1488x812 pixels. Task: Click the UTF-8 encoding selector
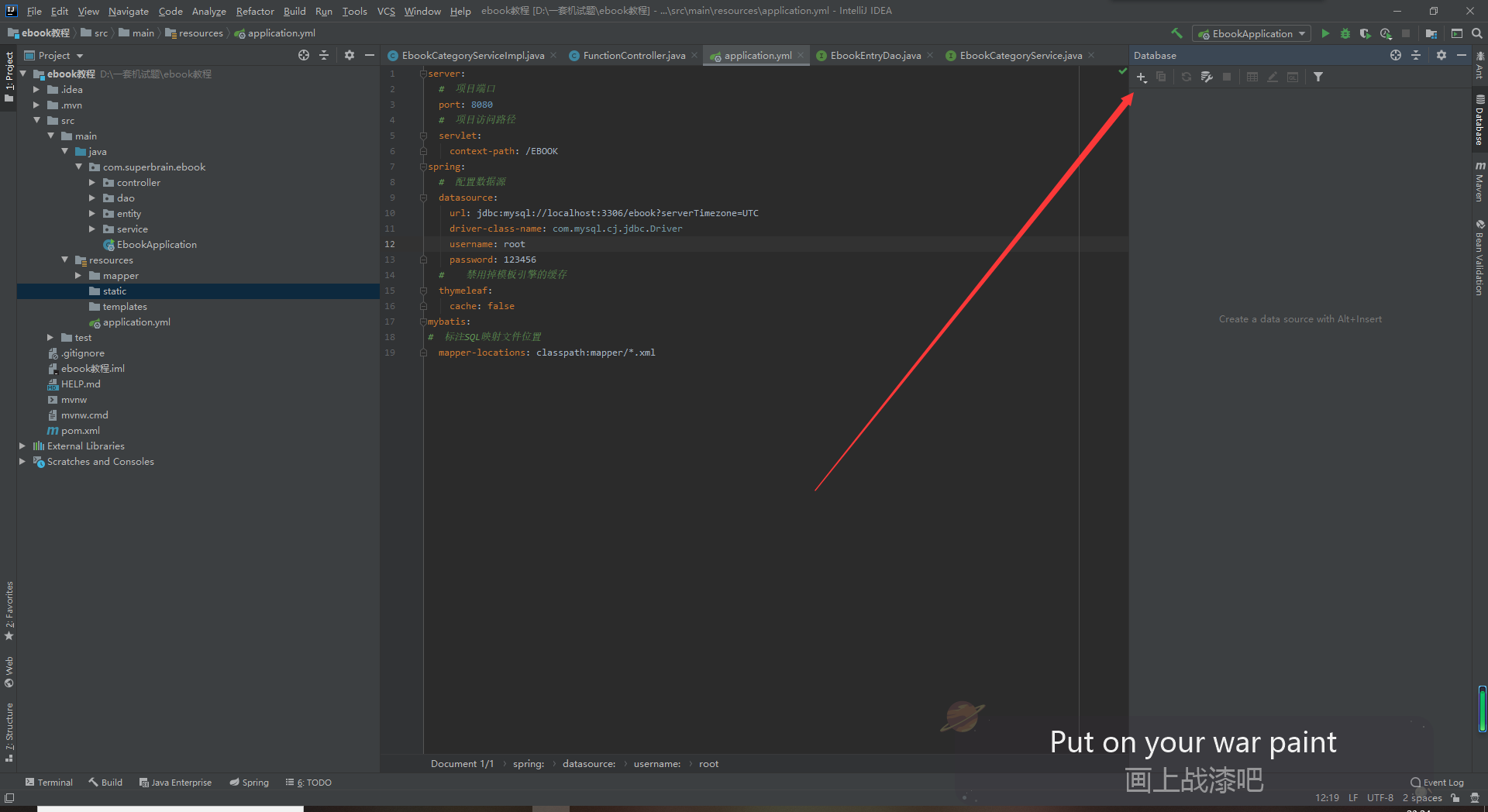pos(1379,797)
